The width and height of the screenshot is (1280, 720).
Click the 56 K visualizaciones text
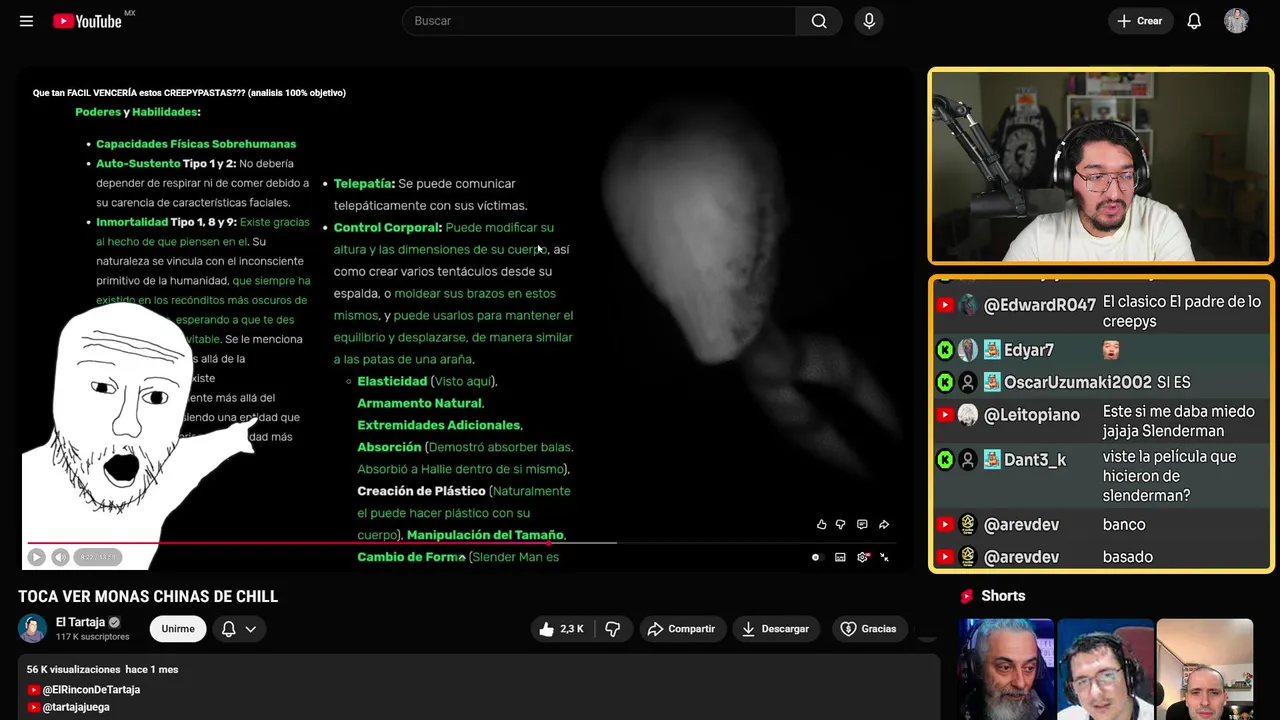click(x=73, y=670)
